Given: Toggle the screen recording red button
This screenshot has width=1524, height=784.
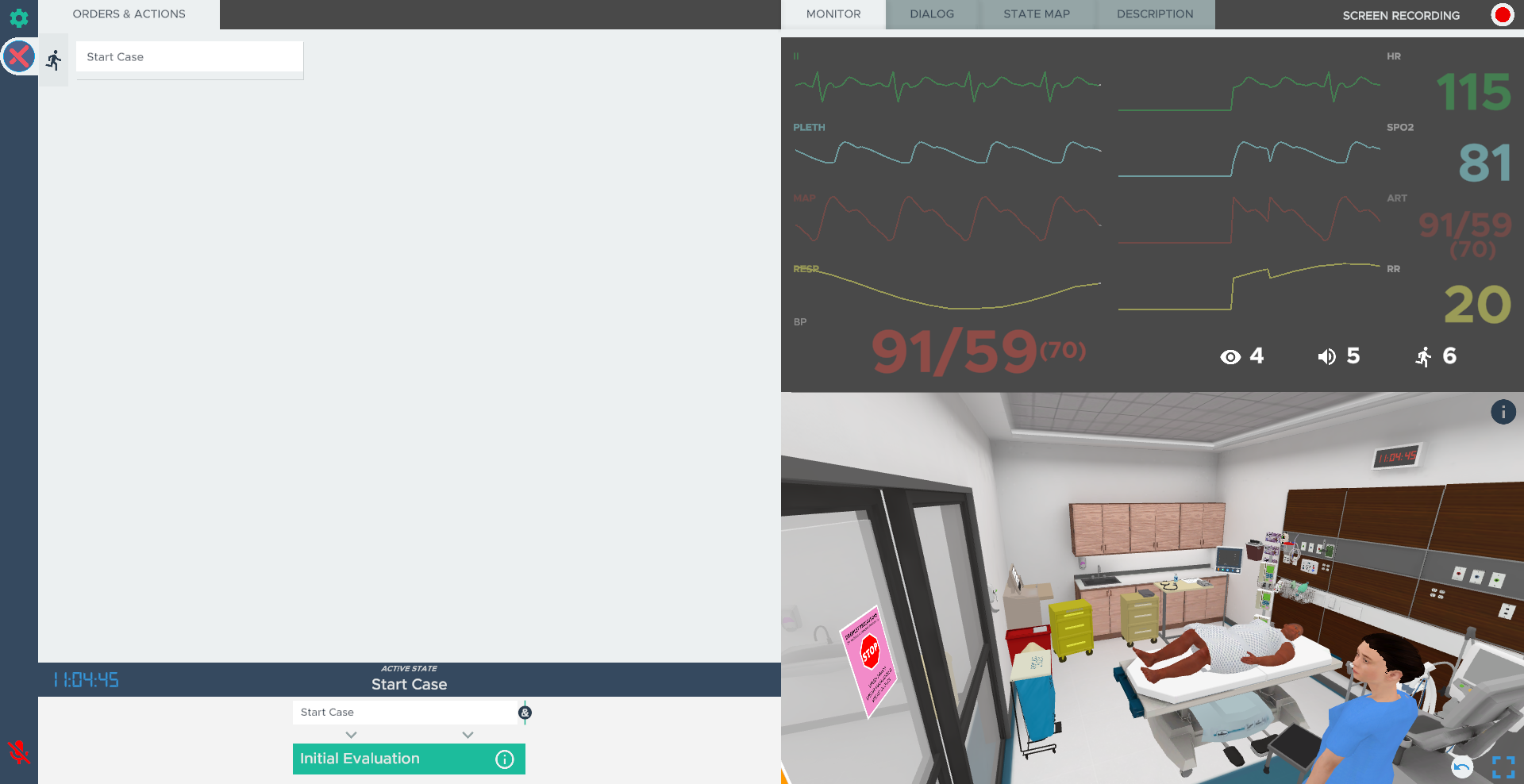Looking at the screenshot, I should point(1502,15).
